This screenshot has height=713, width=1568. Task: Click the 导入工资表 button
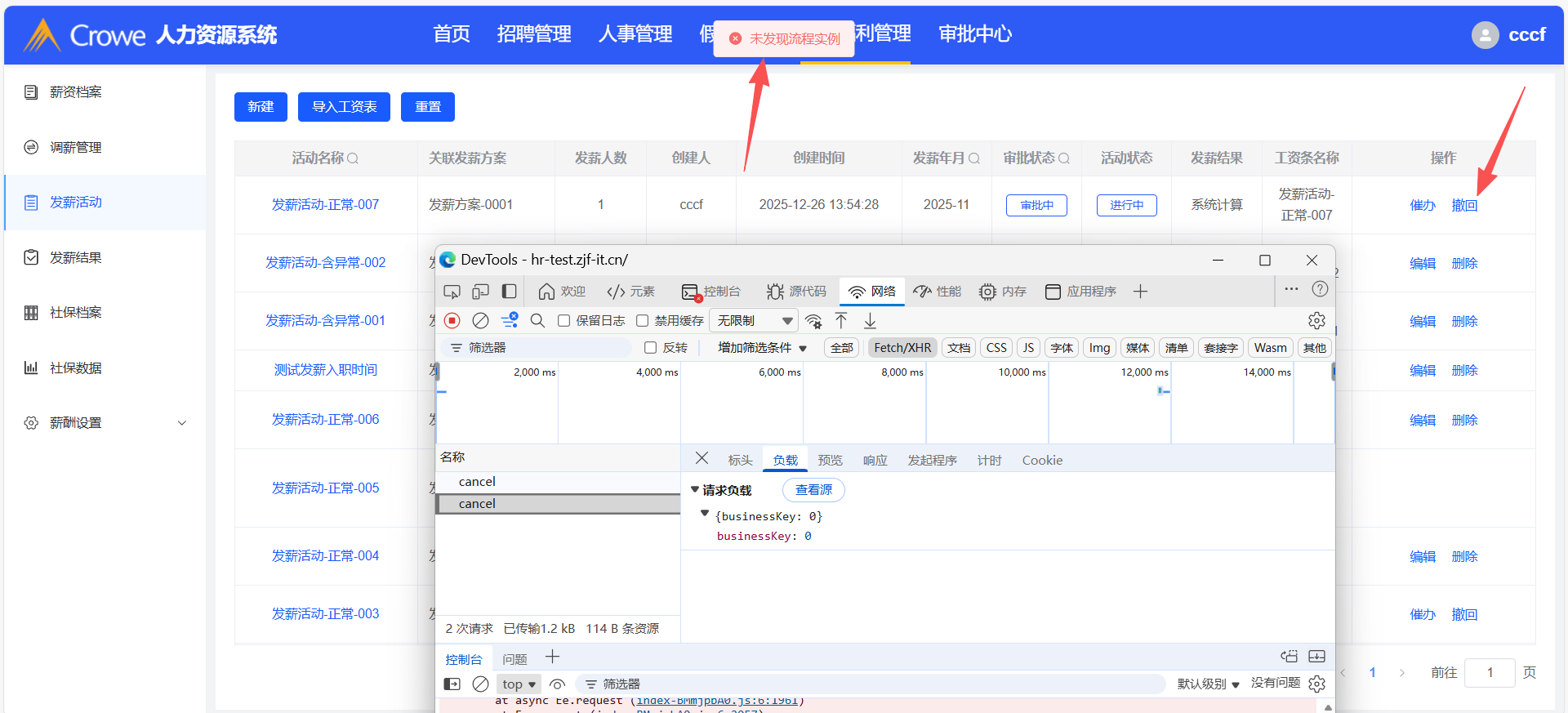click(x=344, y=107)
